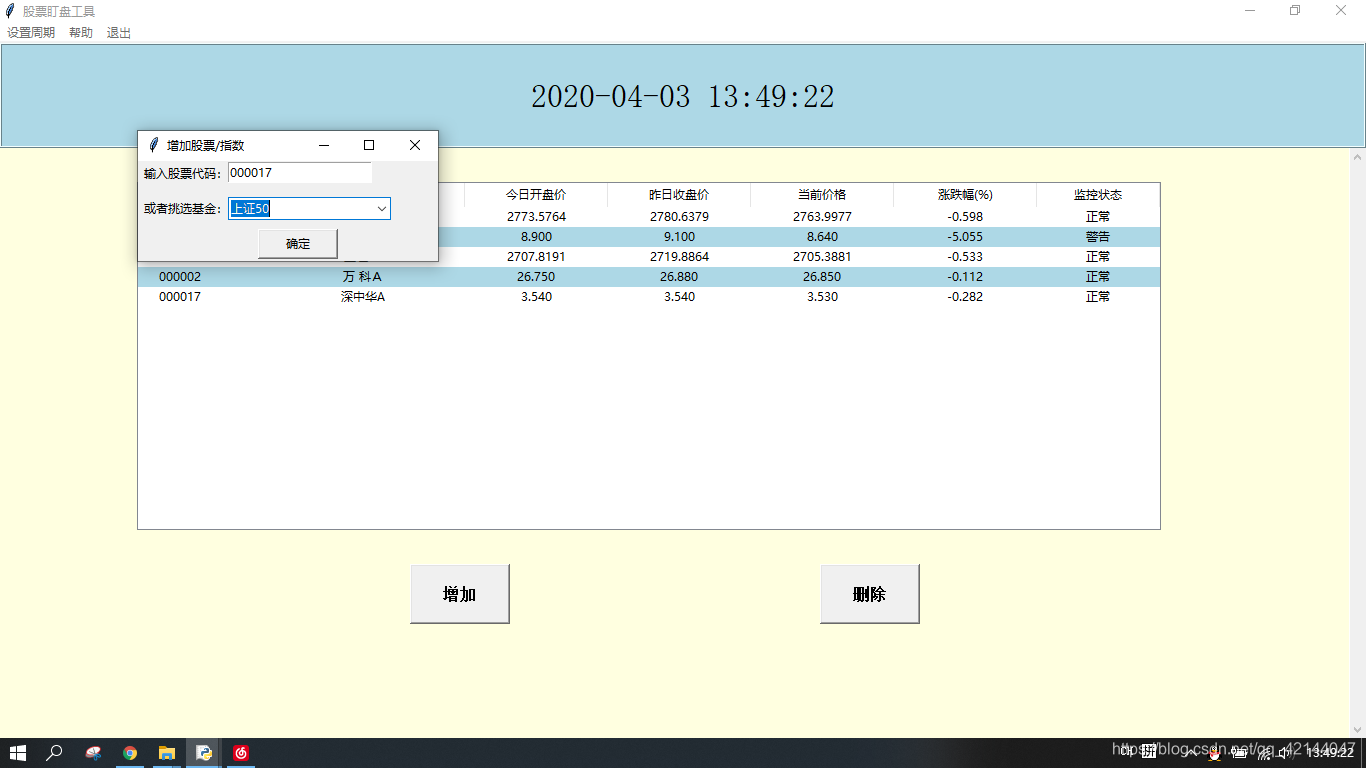Select the 3.530 current price cell
The height and width of the screenshot is (768, 1366).
[x=822, y=297]
